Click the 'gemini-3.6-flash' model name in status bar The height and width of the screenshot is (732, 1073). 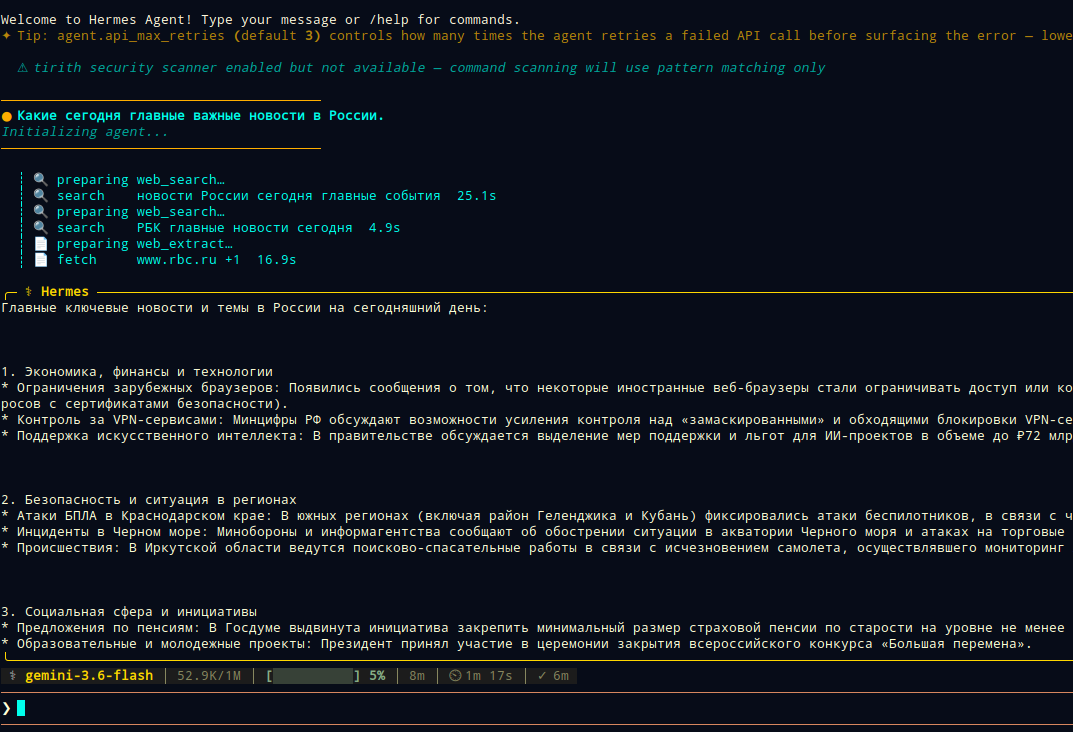click(89, 676)
